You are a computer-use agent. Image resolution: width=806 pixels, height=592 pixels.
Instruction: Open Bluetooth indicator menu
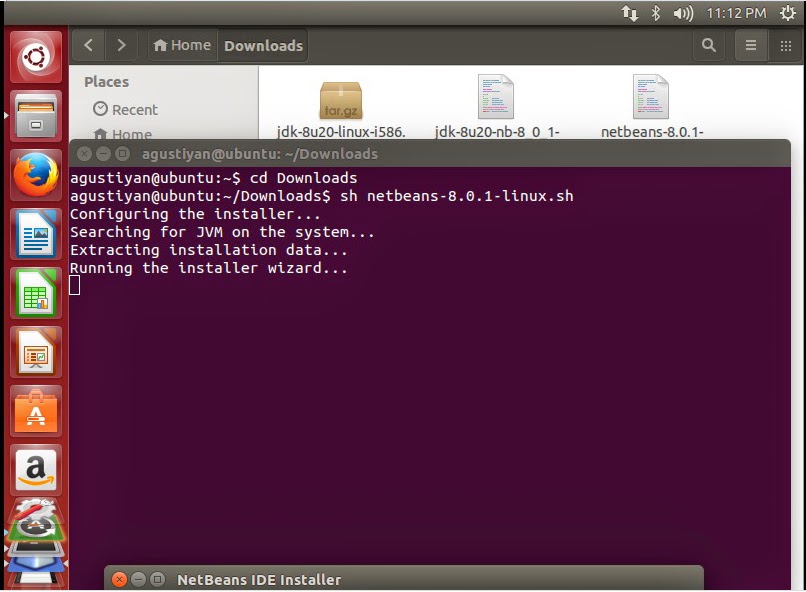[x=656, y=13]
